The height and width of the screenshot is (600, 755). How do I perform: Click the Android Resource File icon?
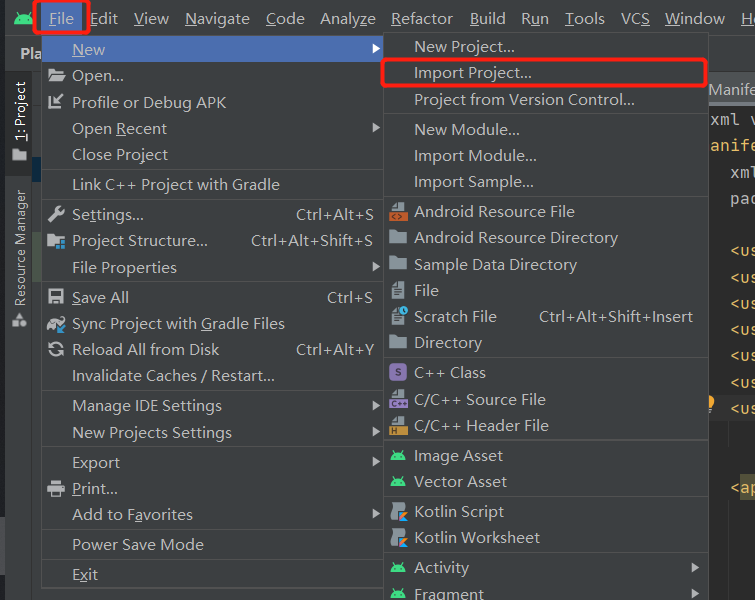click(x=398, y=212)
